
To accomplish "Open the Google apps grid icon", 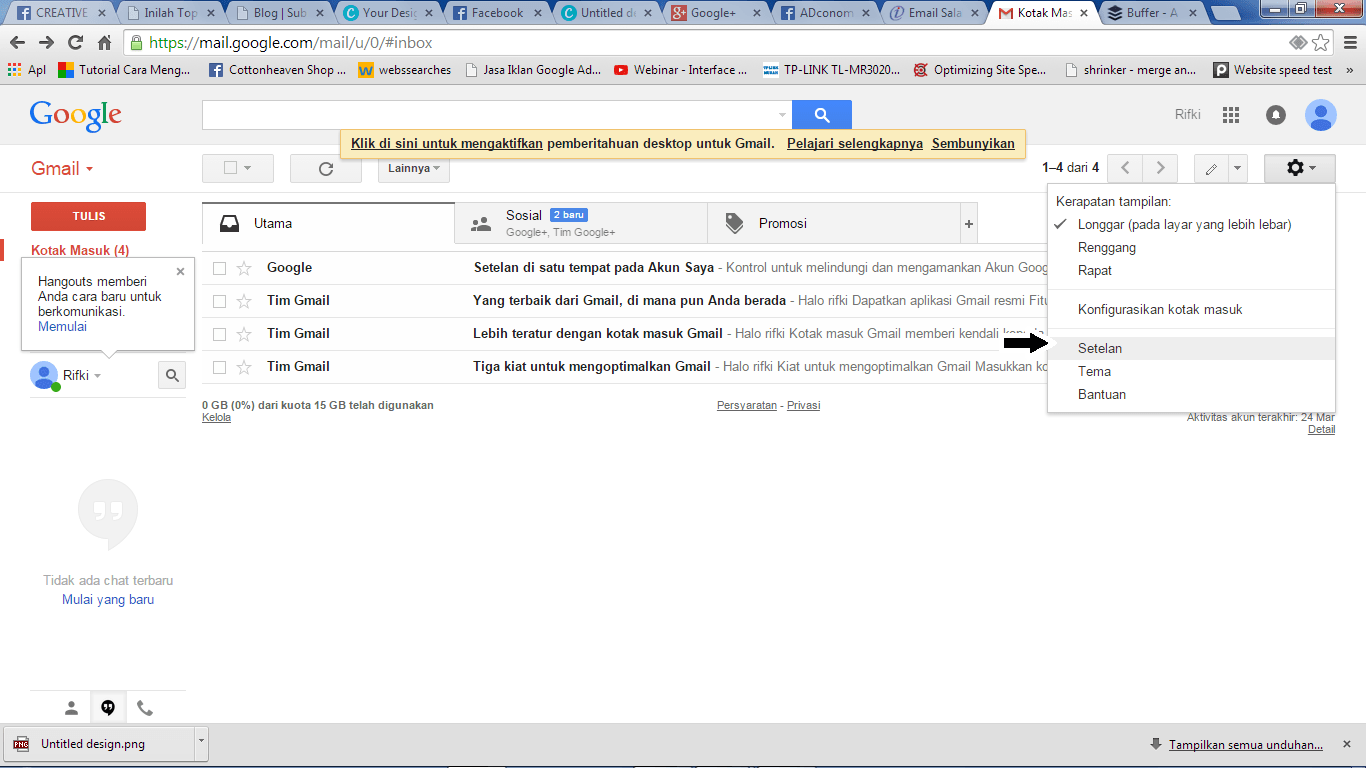I will tap(1231, 115).
